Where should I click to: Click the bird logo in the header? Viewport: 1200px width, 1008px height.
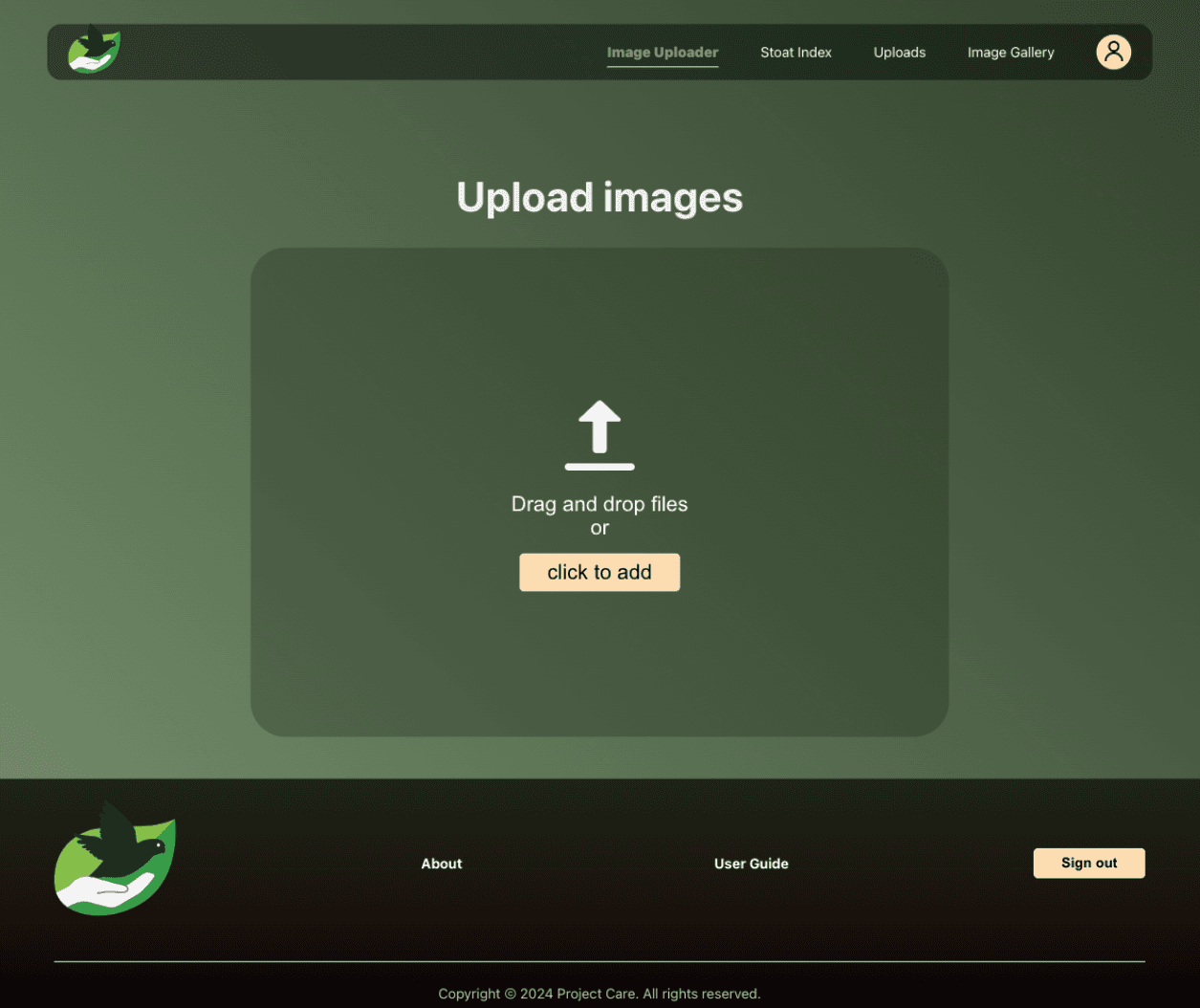[x=94, y=51]
